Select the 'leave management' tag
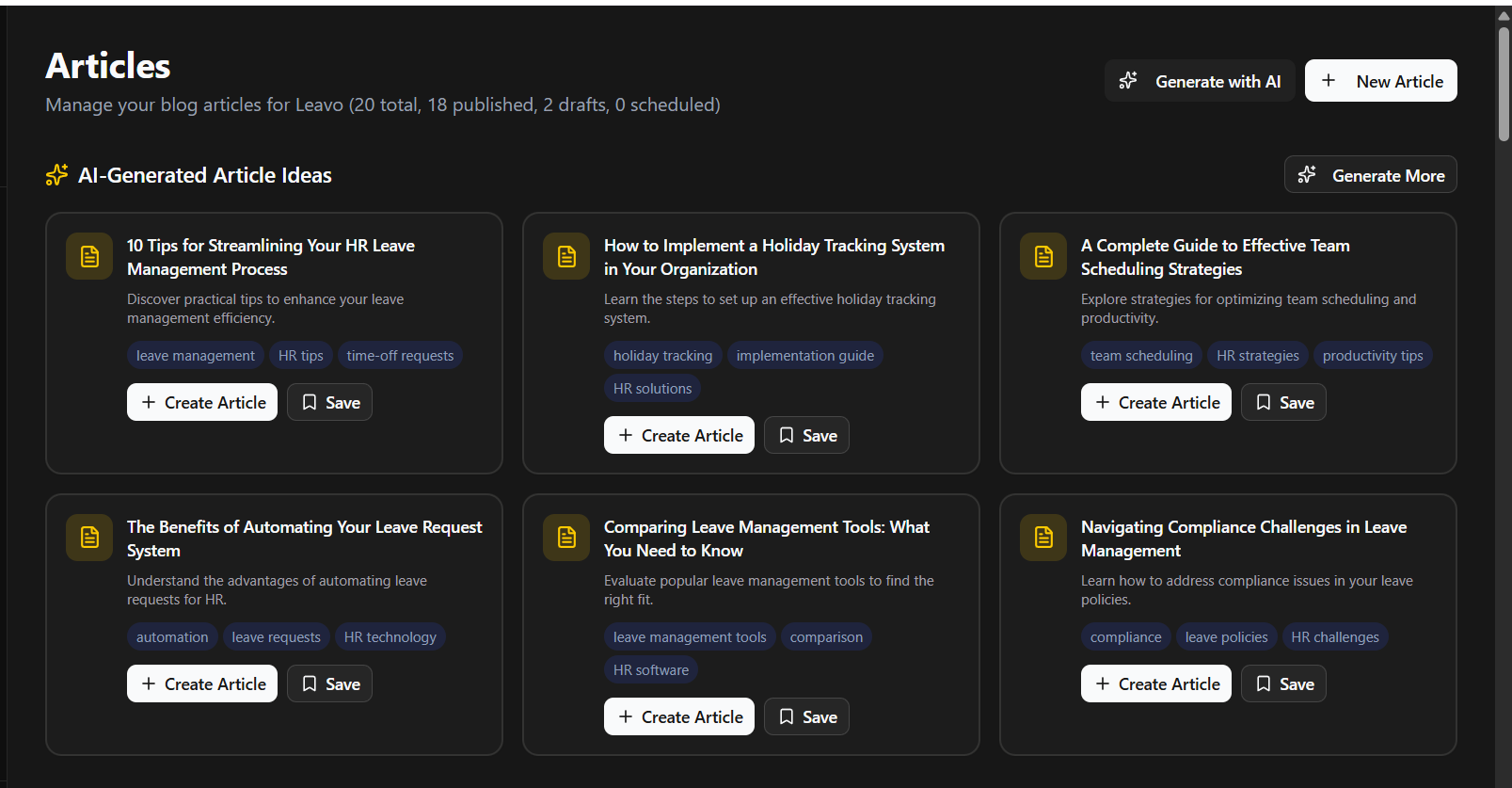This screenshot has height=788, width=1512. pyautogui.click(x=196, y=355)
